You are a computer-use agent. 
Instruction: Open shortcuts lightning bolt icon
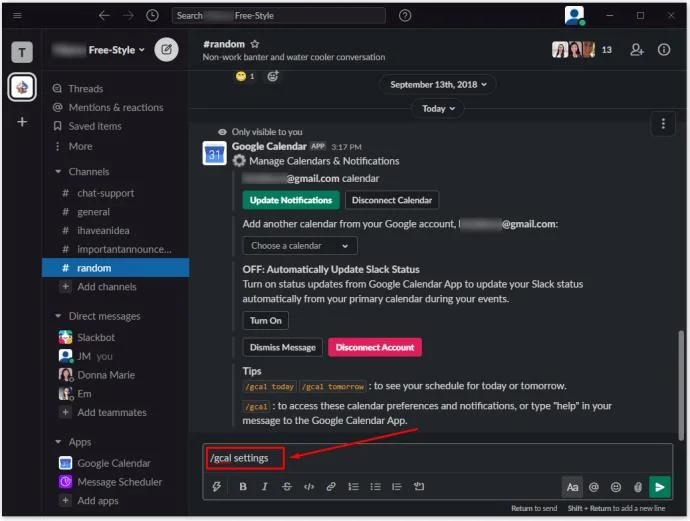coord(217,487)
